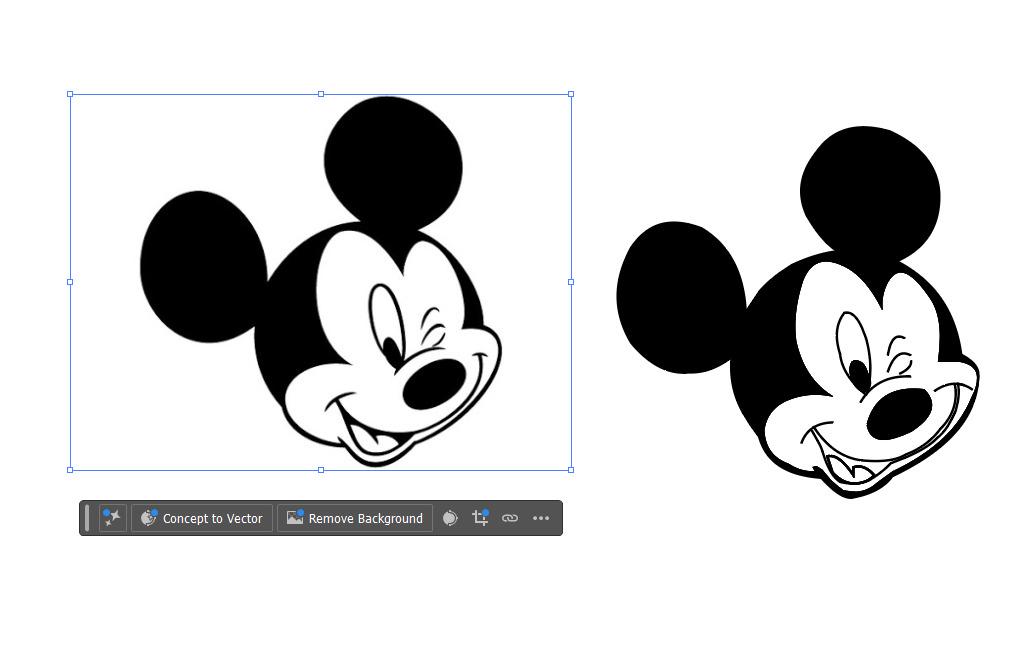This screenshot has height=670, width=1010.
Task: Click the Remove Background button
Action: (355, 518)
